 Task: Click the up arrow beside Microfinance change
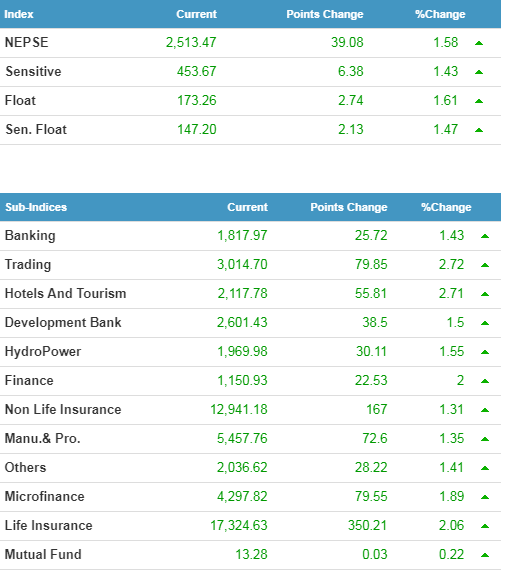point(485,497)
